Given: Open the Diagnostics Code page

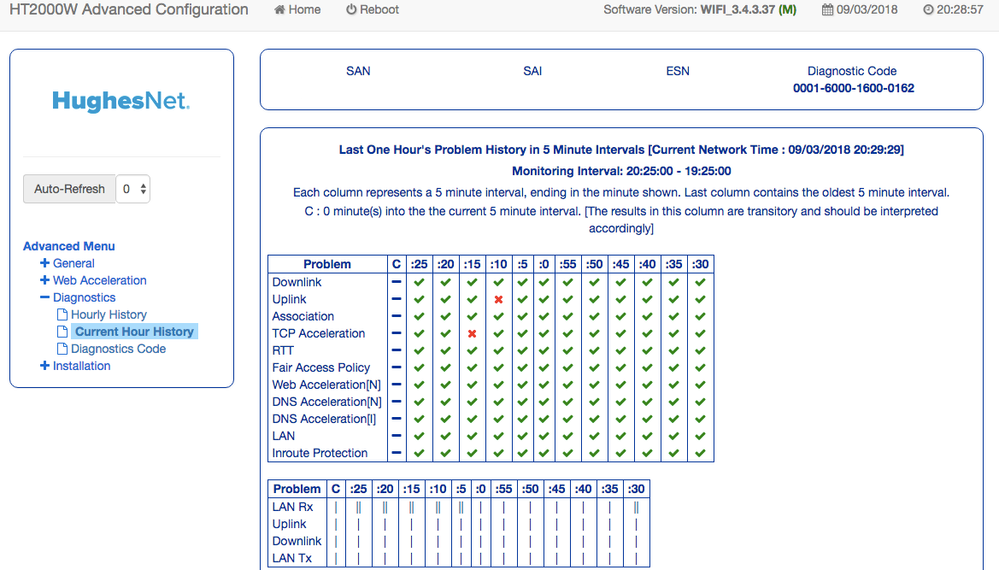Looking at the screenshot, I should click(118, 349).
